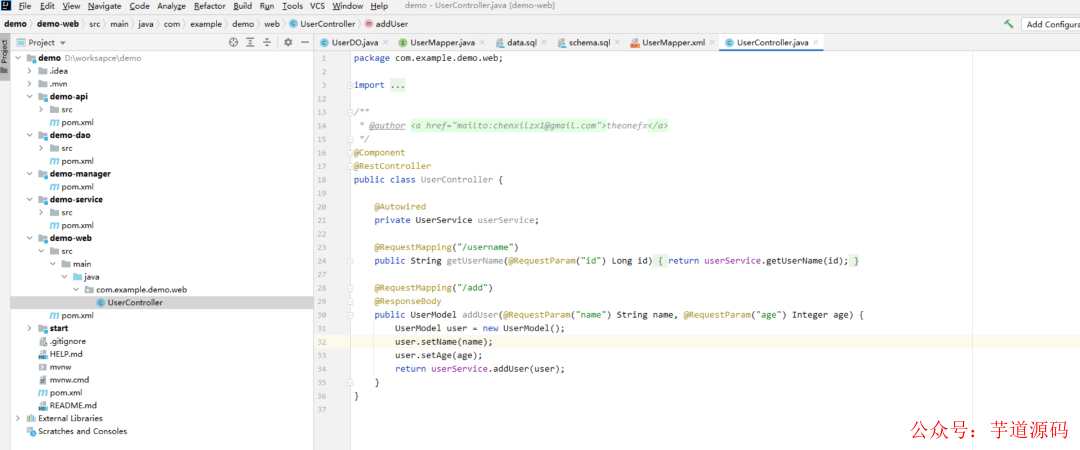The width and height of the screenshot is (1080, 450).
Task: Collapse the com.example.demo.web package
Action: click(x=76, y=289)
